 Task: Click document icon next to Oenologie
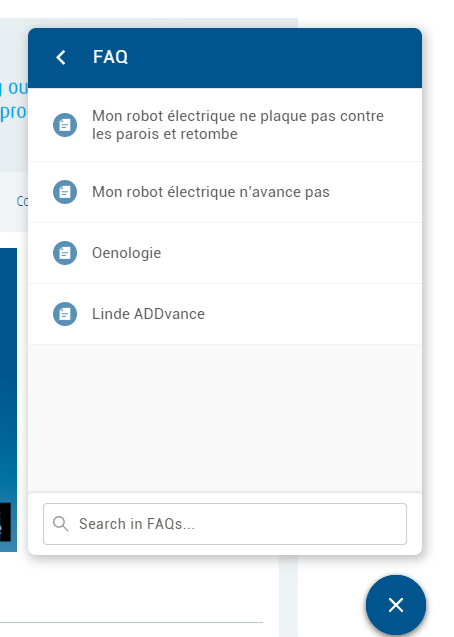point(65,253)
